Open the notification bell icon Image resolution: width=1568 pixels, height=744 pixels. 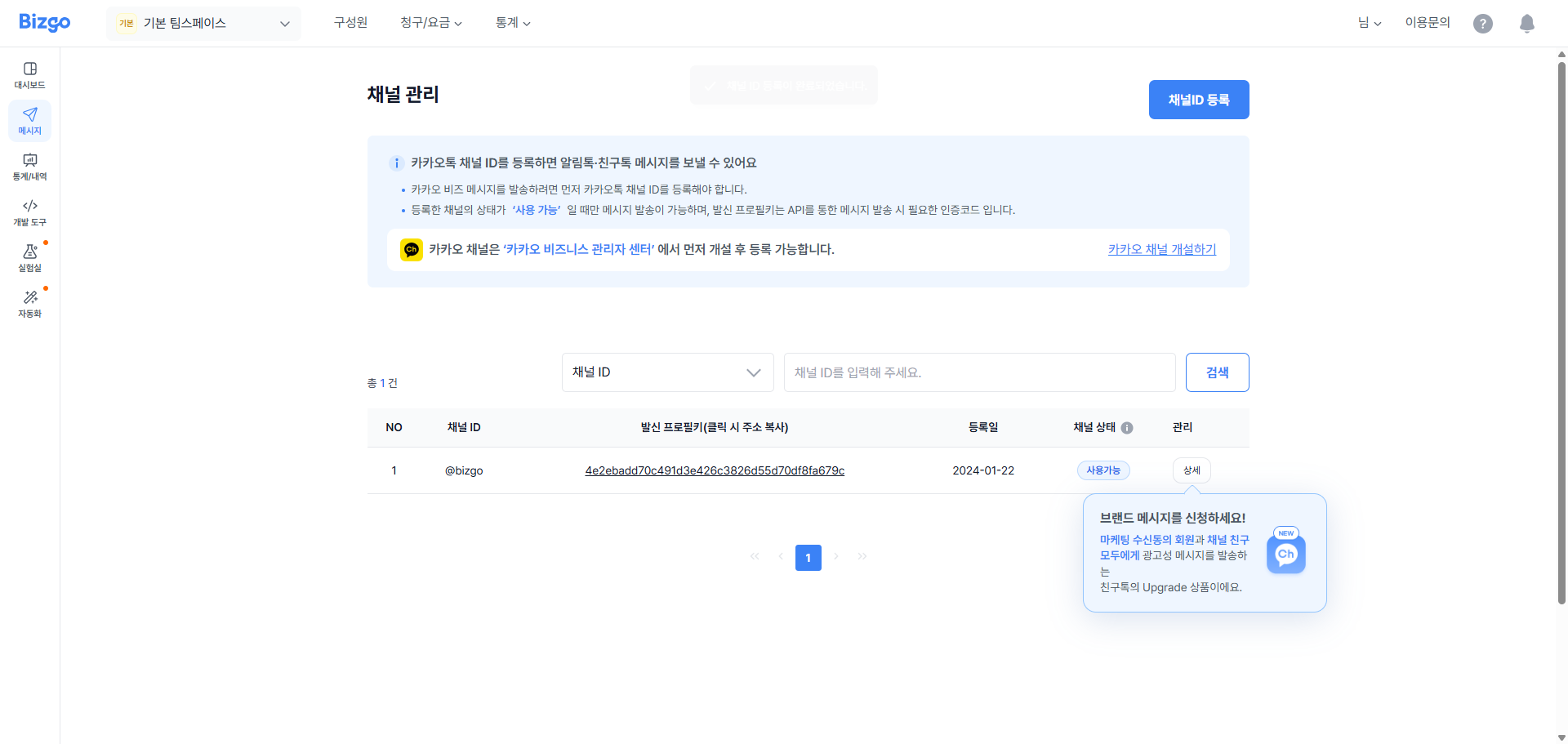point(1526,23)
